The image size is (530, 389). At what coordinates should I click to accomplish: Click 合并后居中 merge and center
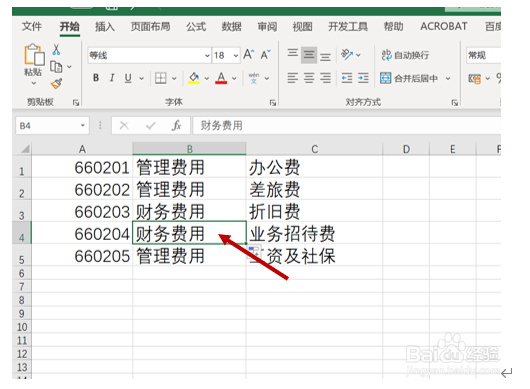pos(409,78)
